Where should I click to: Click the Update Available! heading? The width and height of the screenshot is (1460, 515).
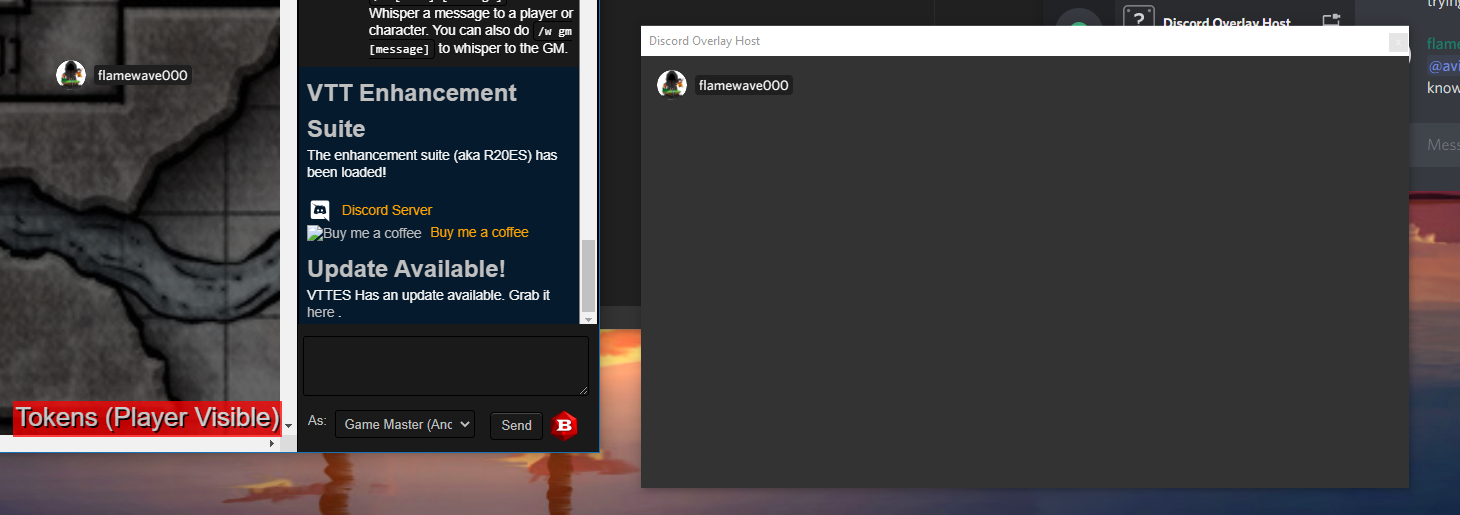406,269
